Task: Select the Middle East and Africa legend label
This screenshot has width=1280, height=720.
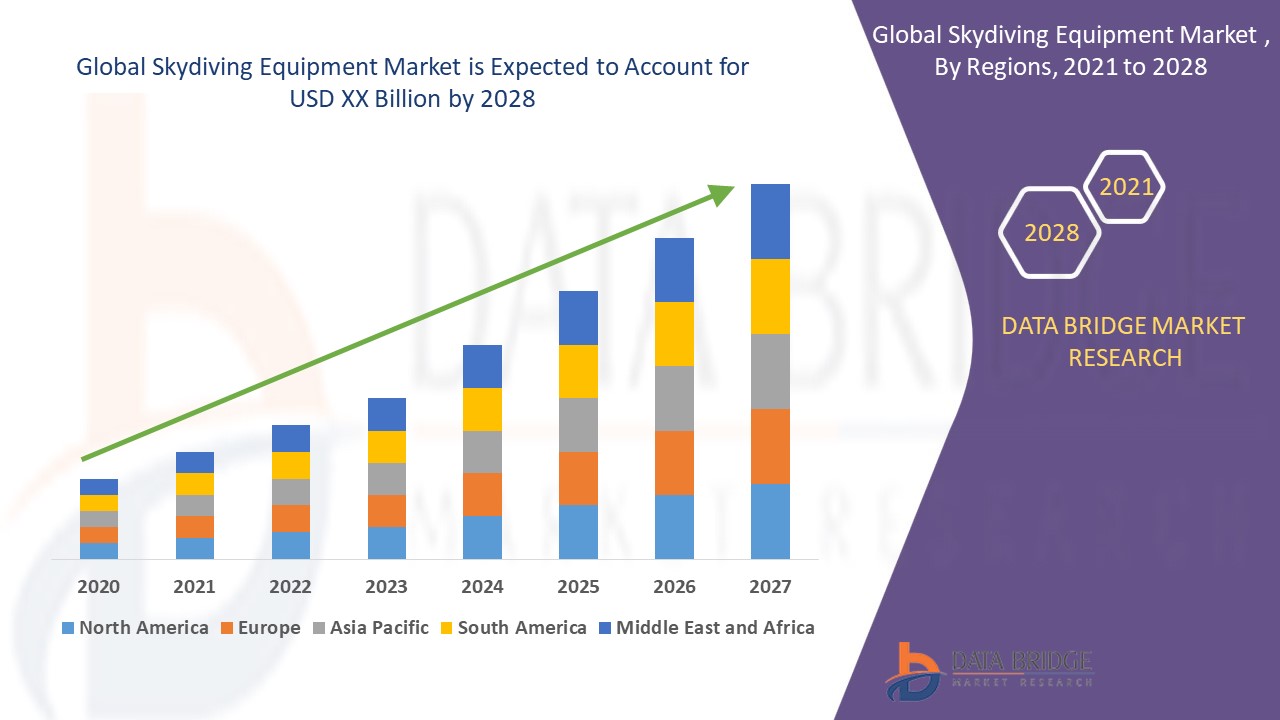Action: tap(715, 628)
